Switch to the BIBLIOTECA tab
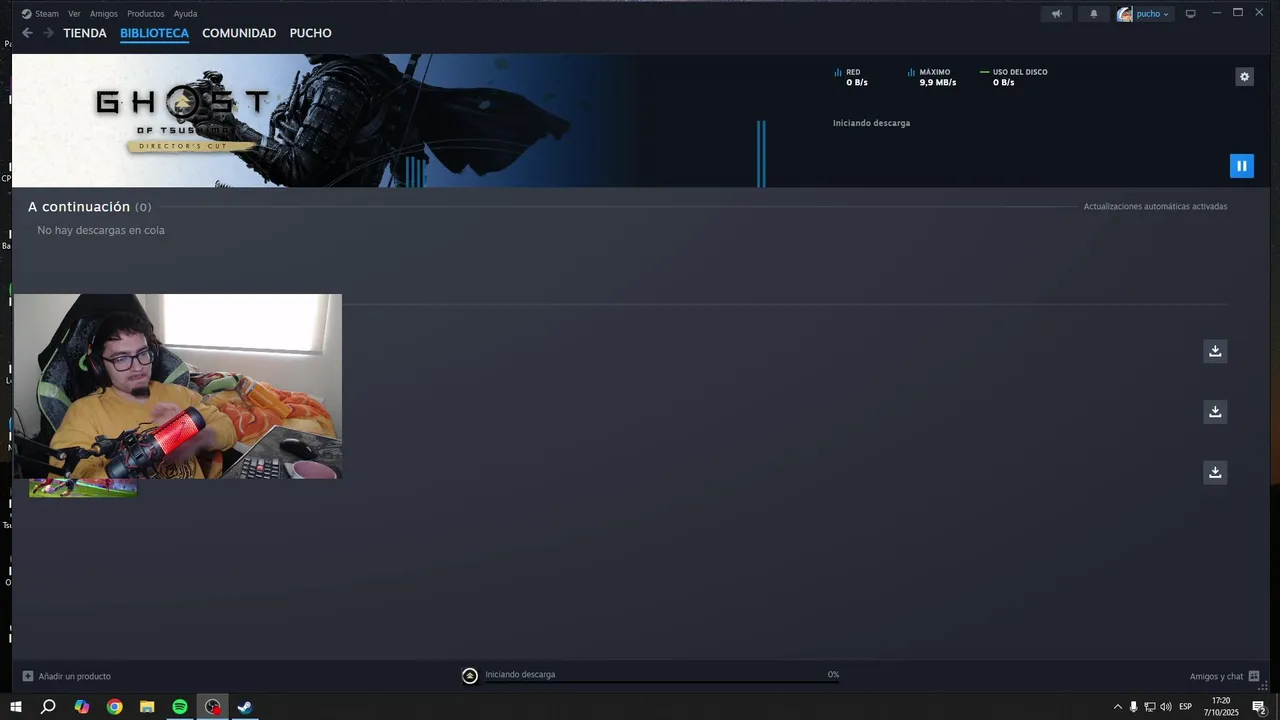 pyautogui.click(x=154, y=33)
